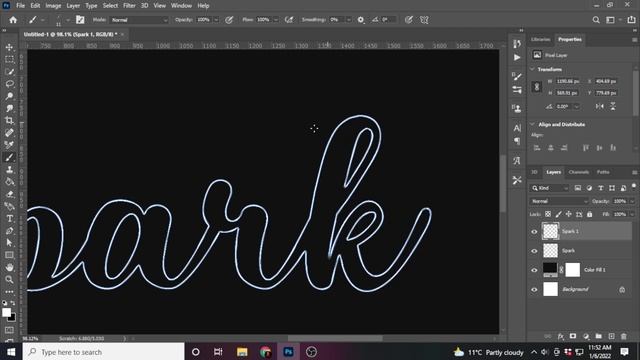
Task: Hide the Color Fill 1 layer
Action: click(534, 270)
